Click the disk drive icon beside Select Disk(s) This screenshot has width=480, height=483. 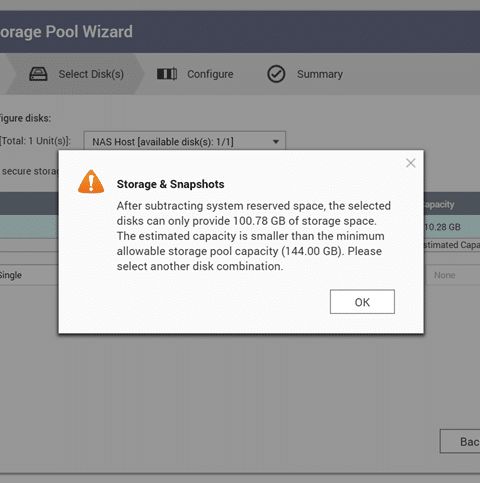tap(38, 74)
